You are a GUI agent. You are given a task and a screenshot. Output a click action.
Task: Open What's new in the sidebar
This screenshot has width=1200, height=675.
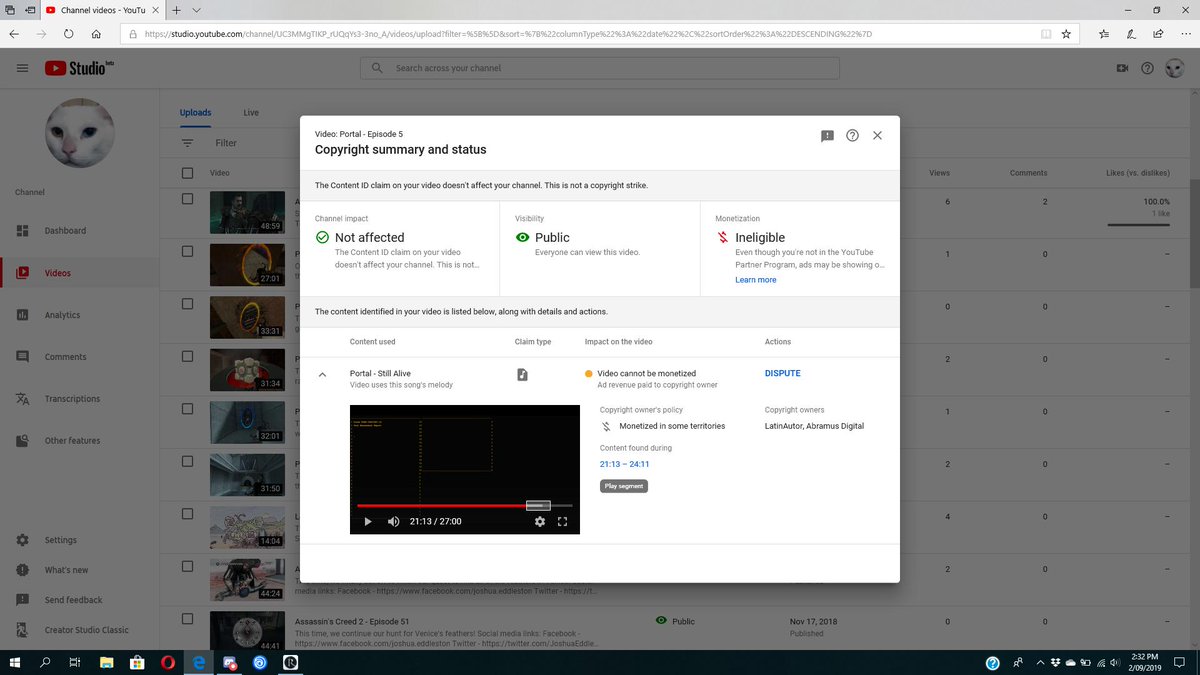coord(79,570)
